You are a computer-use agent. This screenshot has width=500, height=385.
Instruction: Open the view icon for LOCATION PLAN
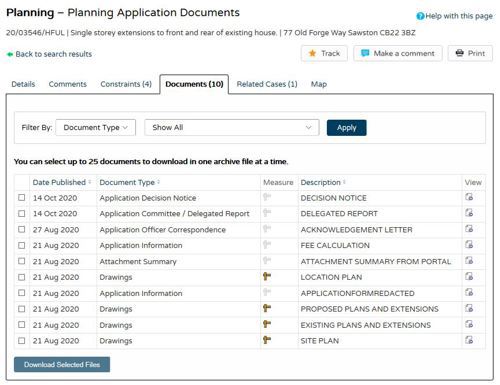pyautogui.click(x=469, y=276)
